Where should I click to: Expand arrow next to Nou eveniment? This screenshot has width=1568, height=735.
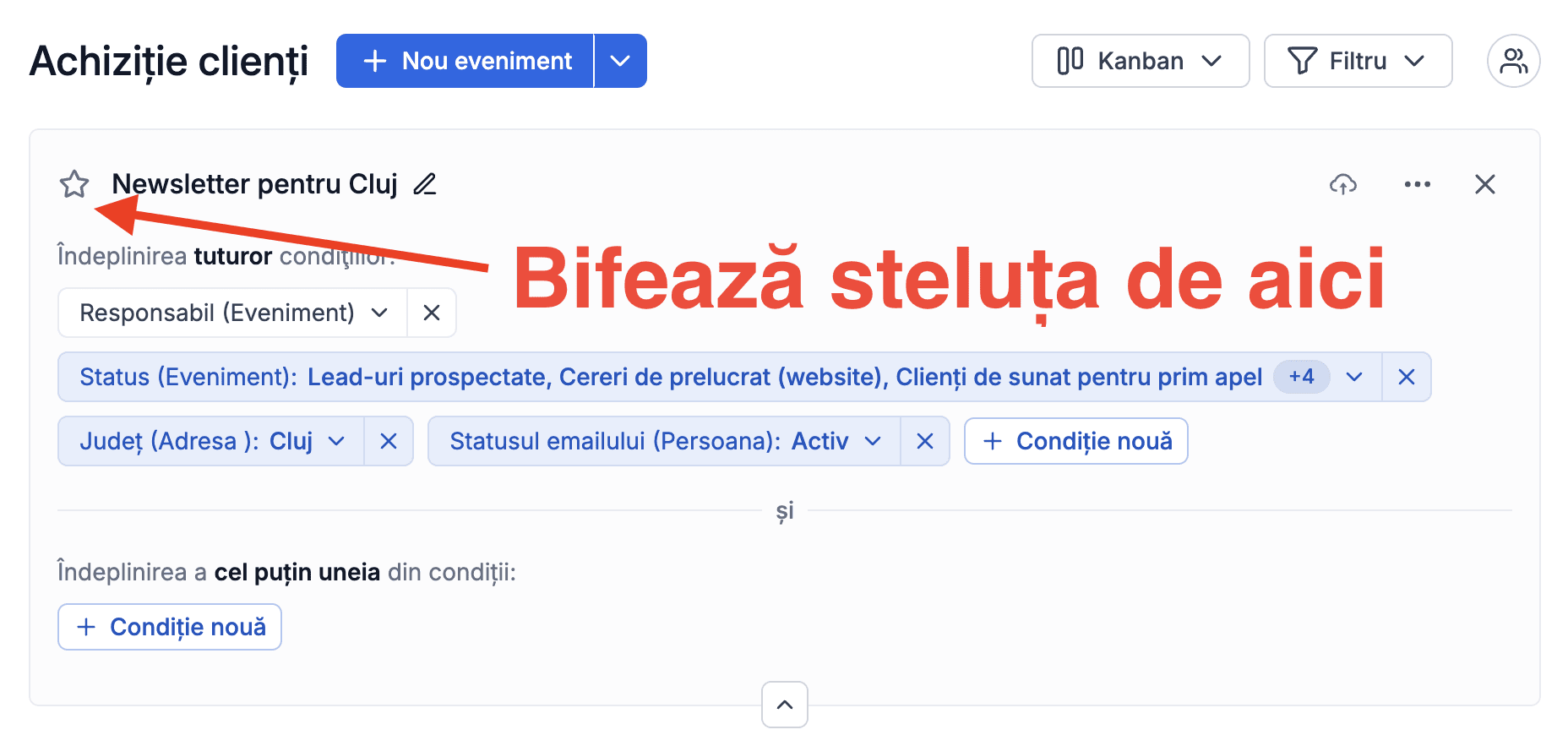(621, 61)
